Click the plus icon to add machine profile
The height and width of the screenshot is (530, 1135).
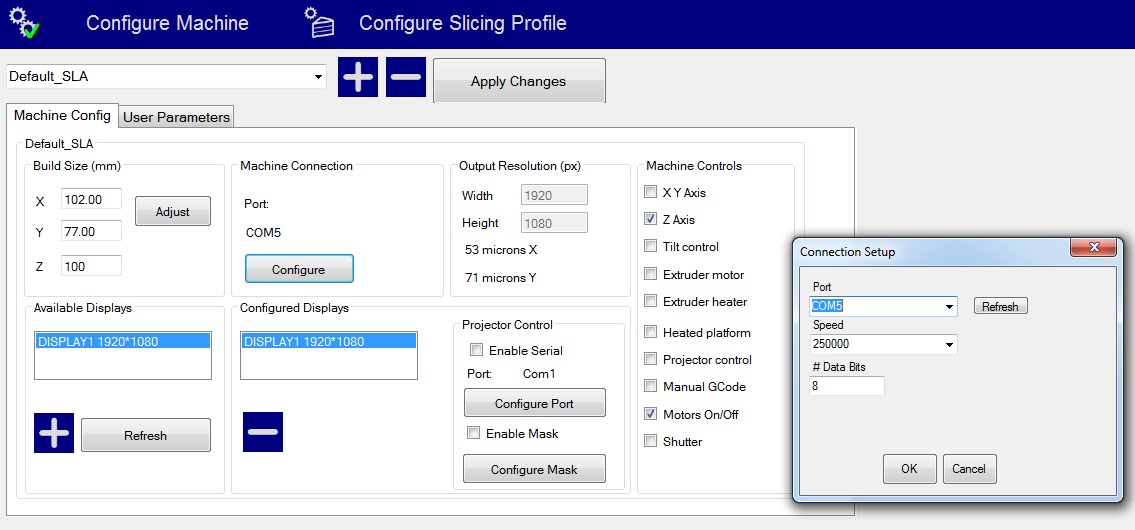358,77
